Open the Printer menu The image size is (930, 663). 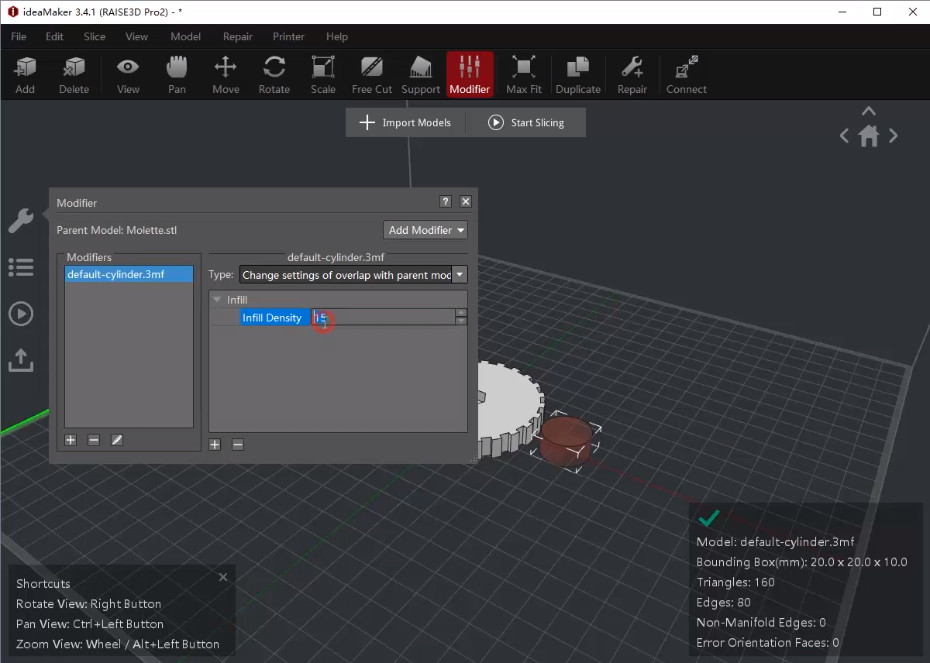(288, 37)
